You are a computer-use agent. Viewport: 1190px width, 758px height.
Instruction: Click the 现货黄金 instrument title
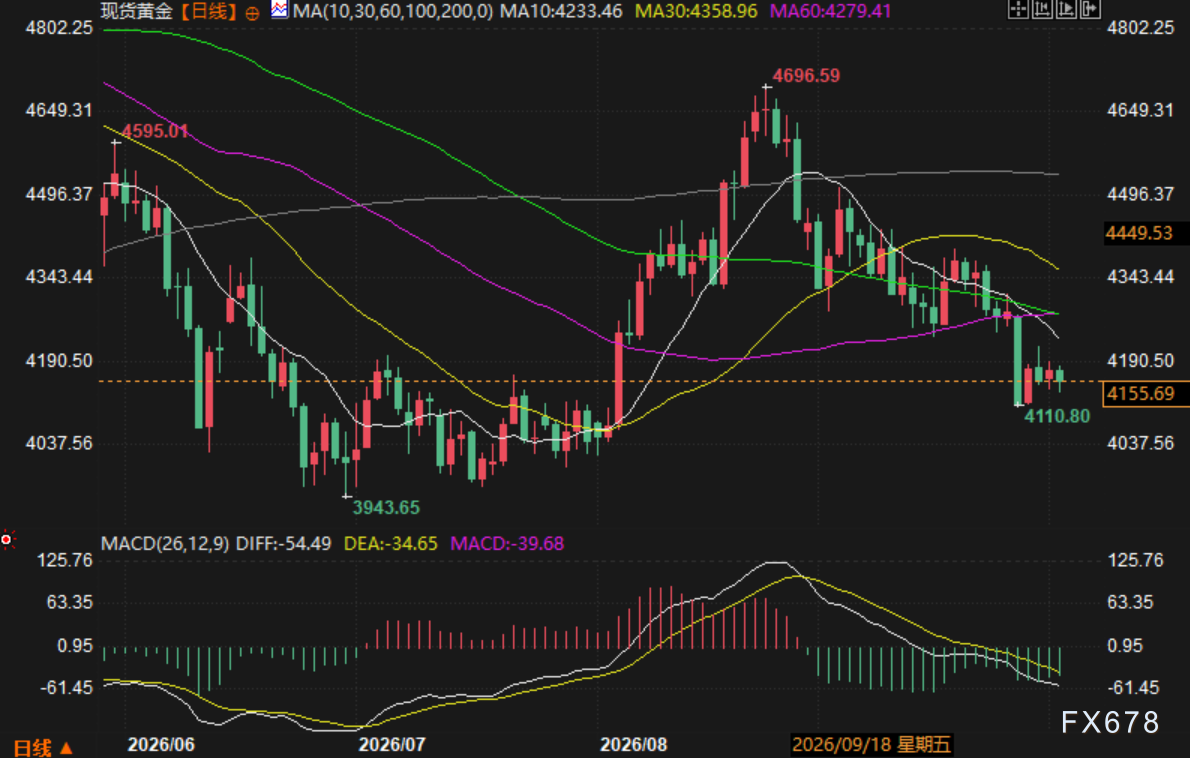[137, 11]
